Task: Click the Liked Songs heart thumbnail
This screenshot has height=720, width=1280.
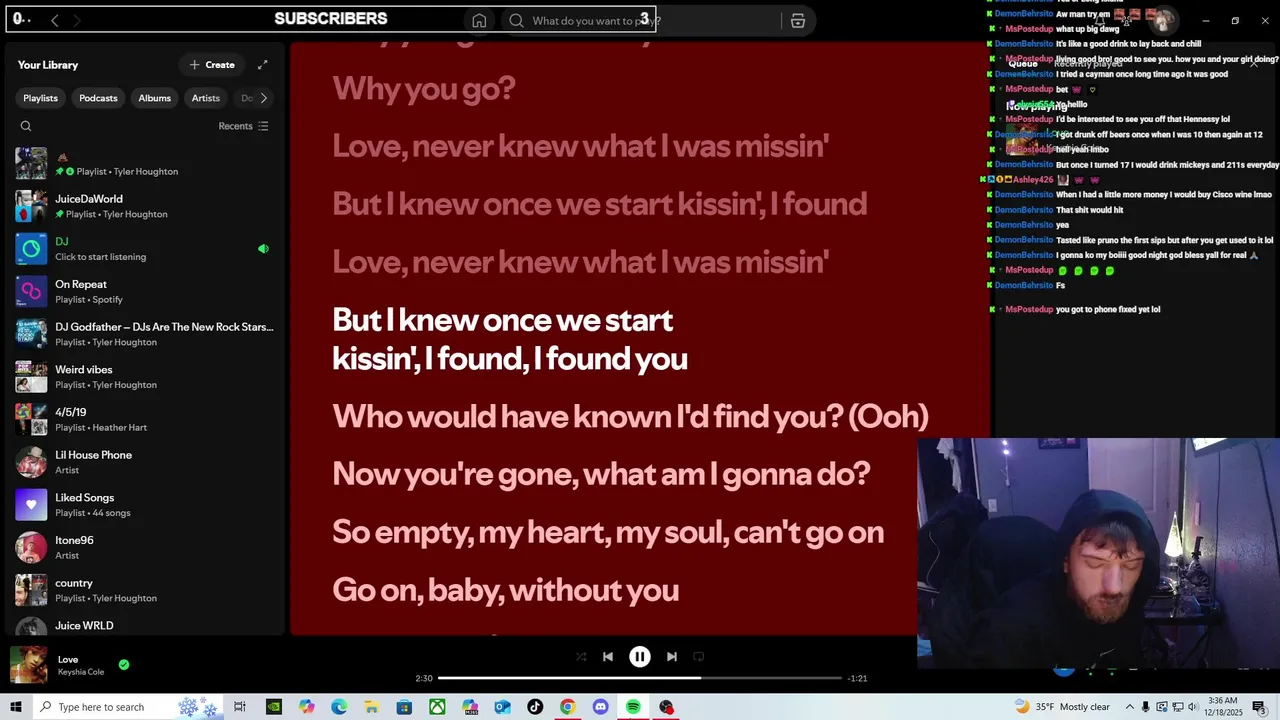Action: (x=31, y=505)
